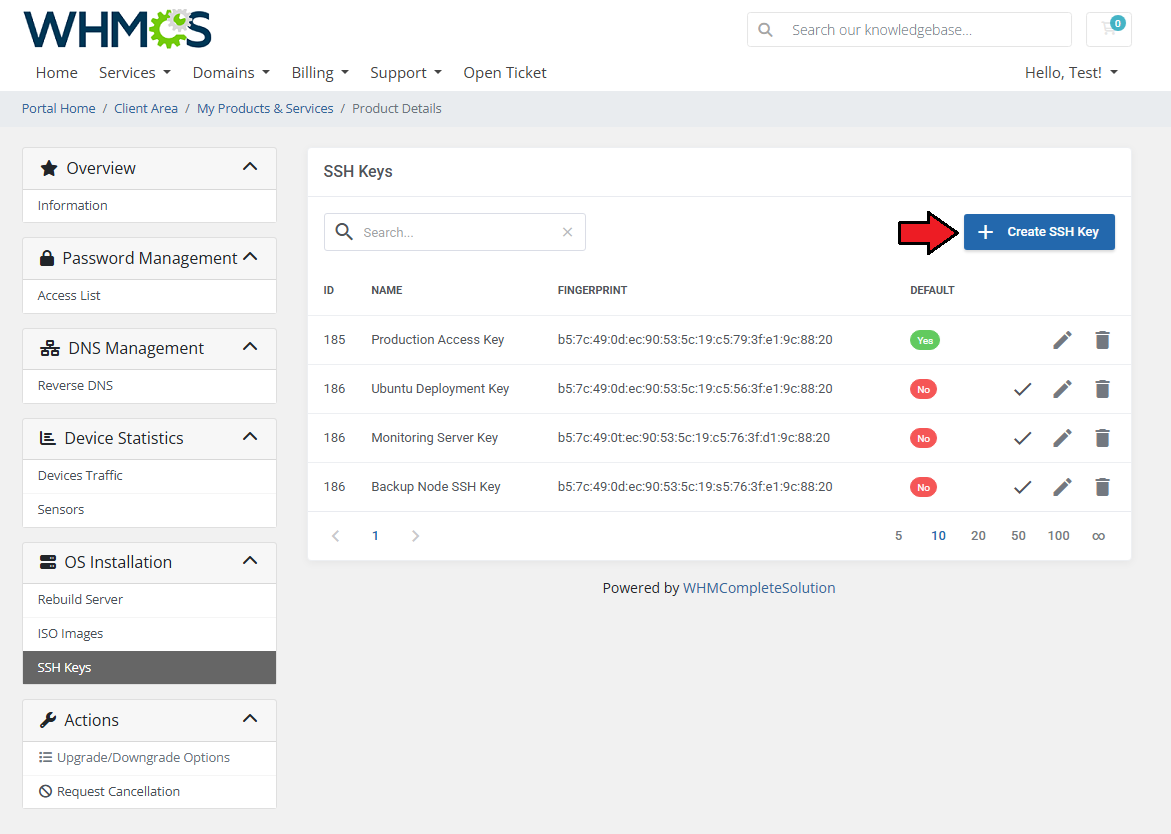Collapse the Device Statistics panel
Screen dimensions: 1171x834
pos(250,436)
